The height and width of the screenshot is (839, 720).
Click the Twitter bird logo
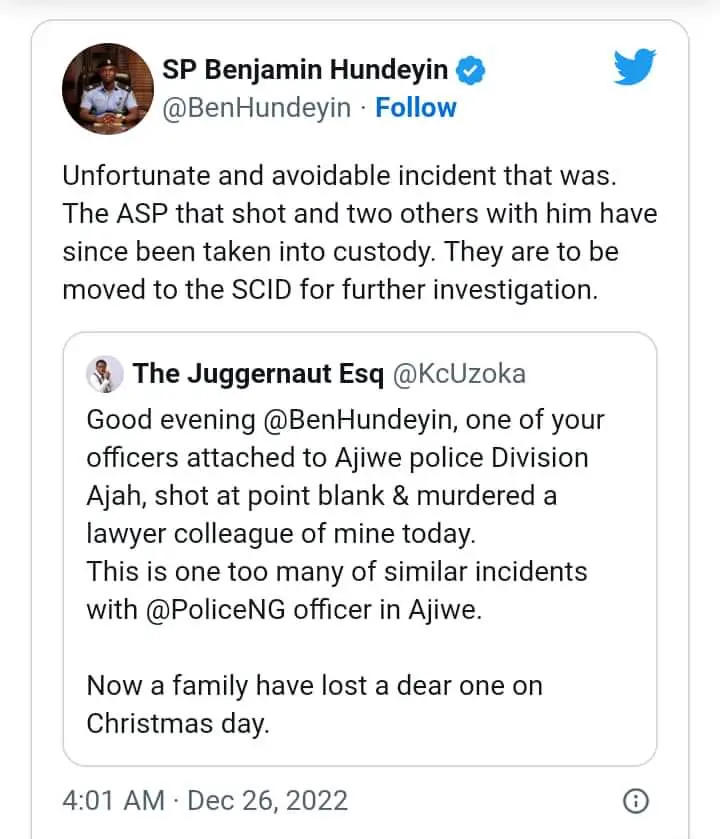tap(634, 67)
